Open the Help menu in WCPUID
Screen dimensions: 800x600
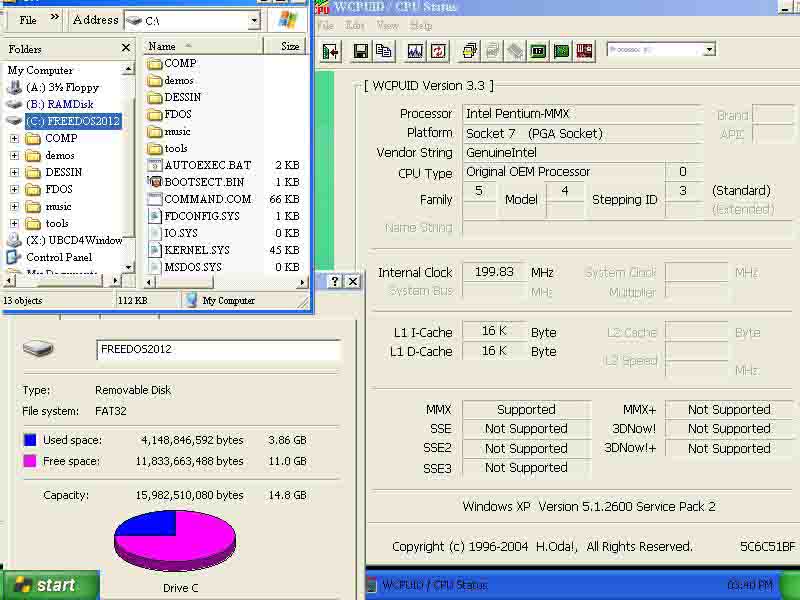pos(421,25)
